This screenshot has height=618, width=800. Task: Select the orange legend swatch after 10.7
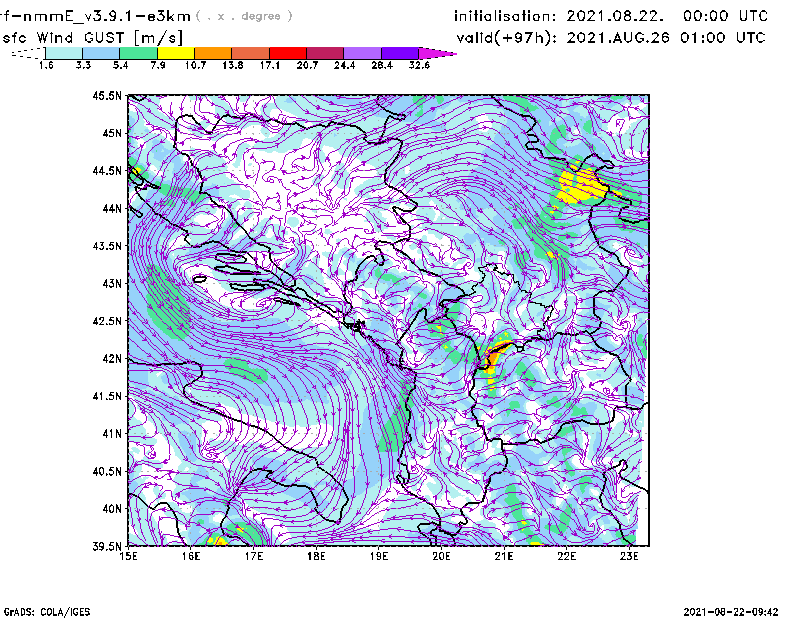[212, 52]
